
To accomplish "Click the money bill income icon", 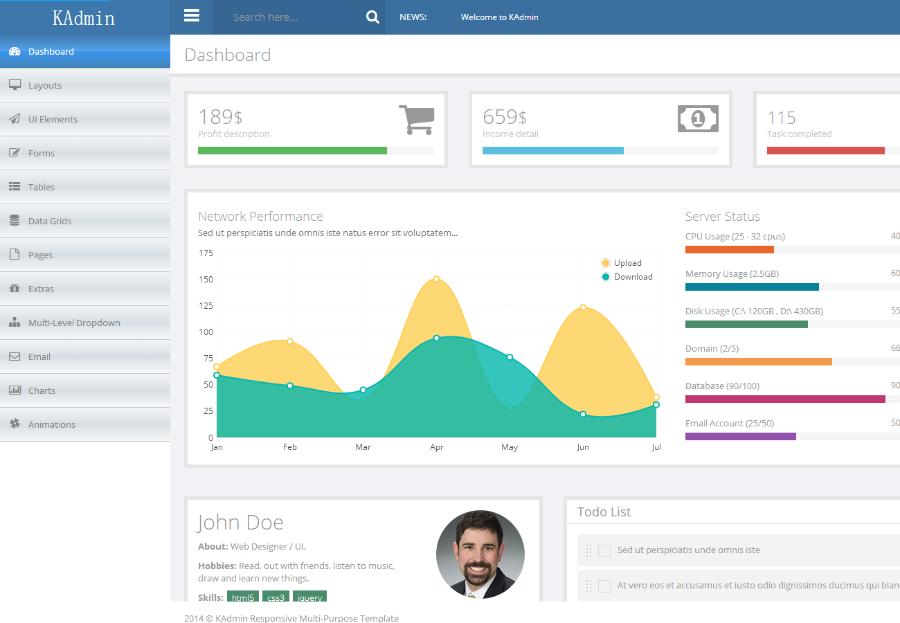I will [698, 118].
